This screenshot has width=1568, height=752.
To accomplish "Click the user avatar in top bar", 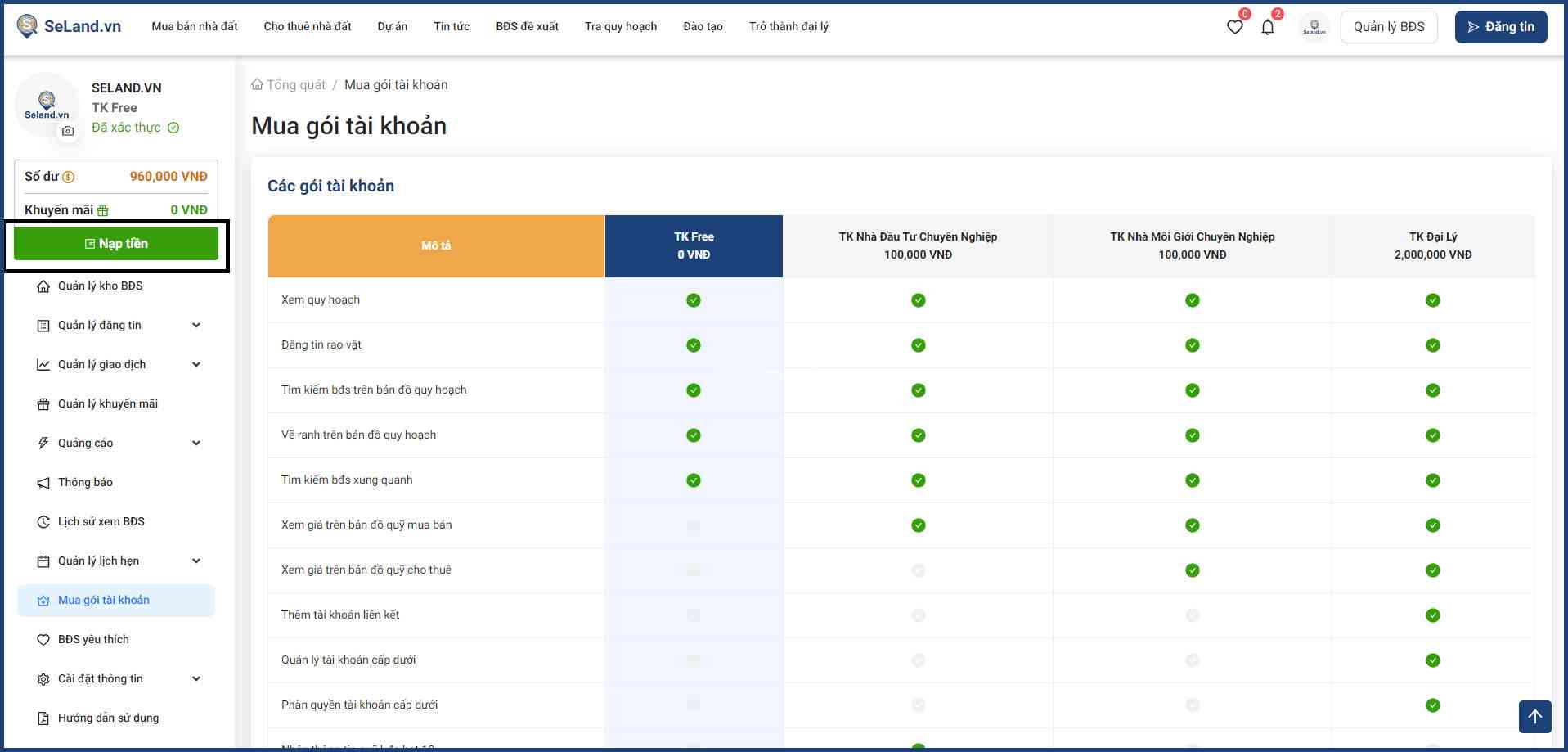I will 1314,27.
